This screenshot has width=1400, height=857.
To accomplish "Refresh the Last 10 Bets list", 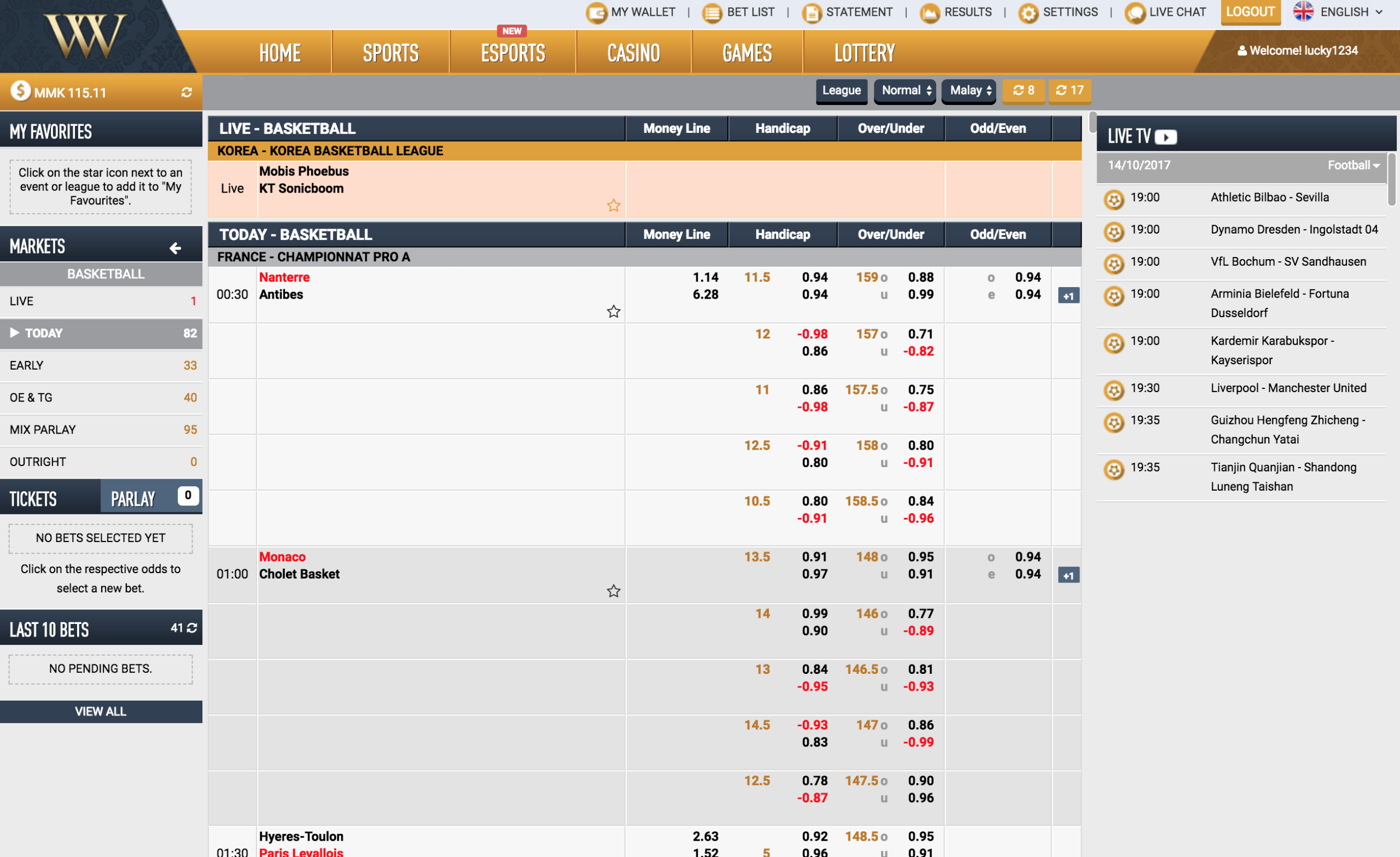I will coord(192,628).
